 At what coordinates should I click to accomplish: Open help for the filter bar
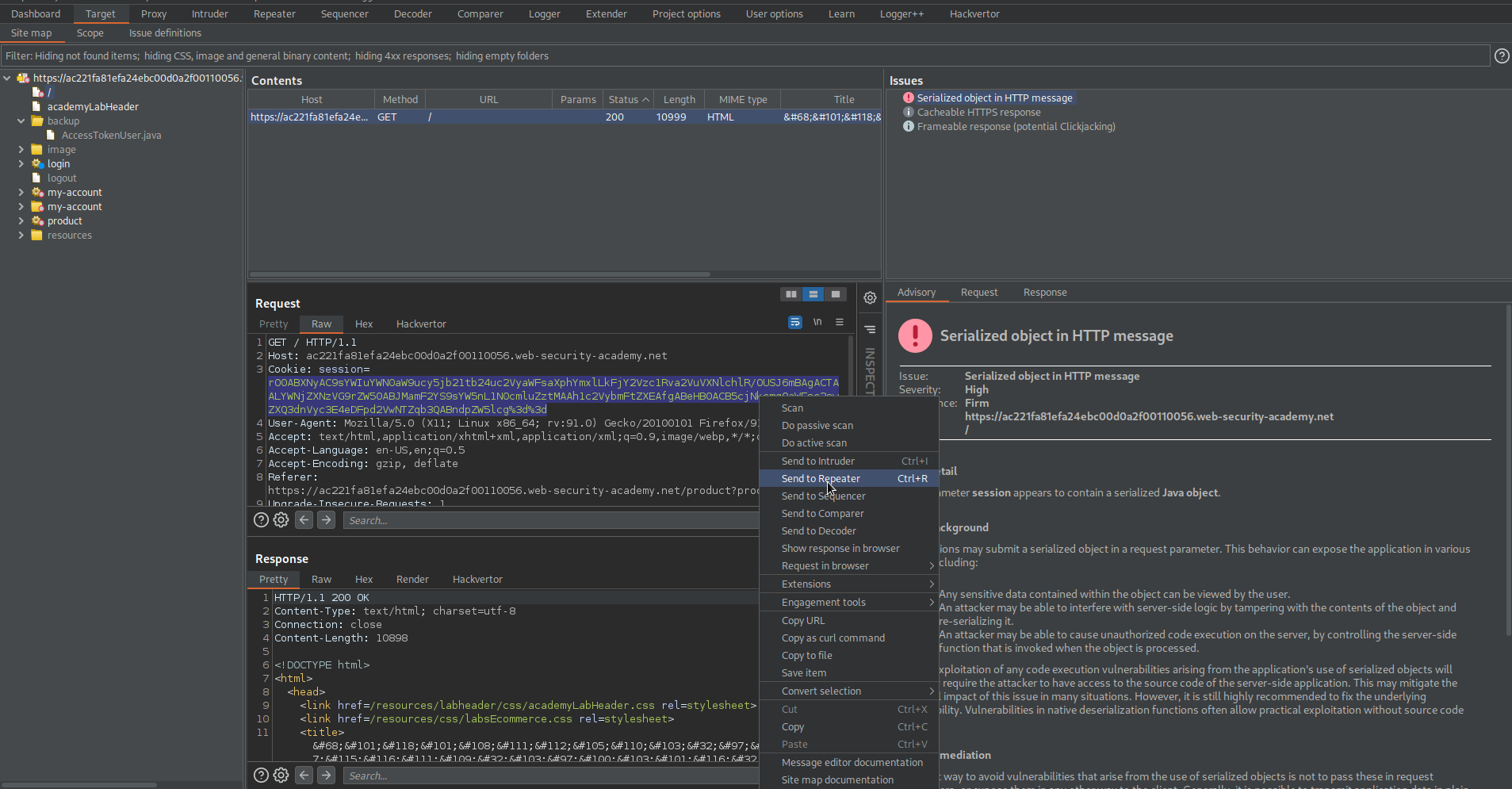click(1501, 56)
